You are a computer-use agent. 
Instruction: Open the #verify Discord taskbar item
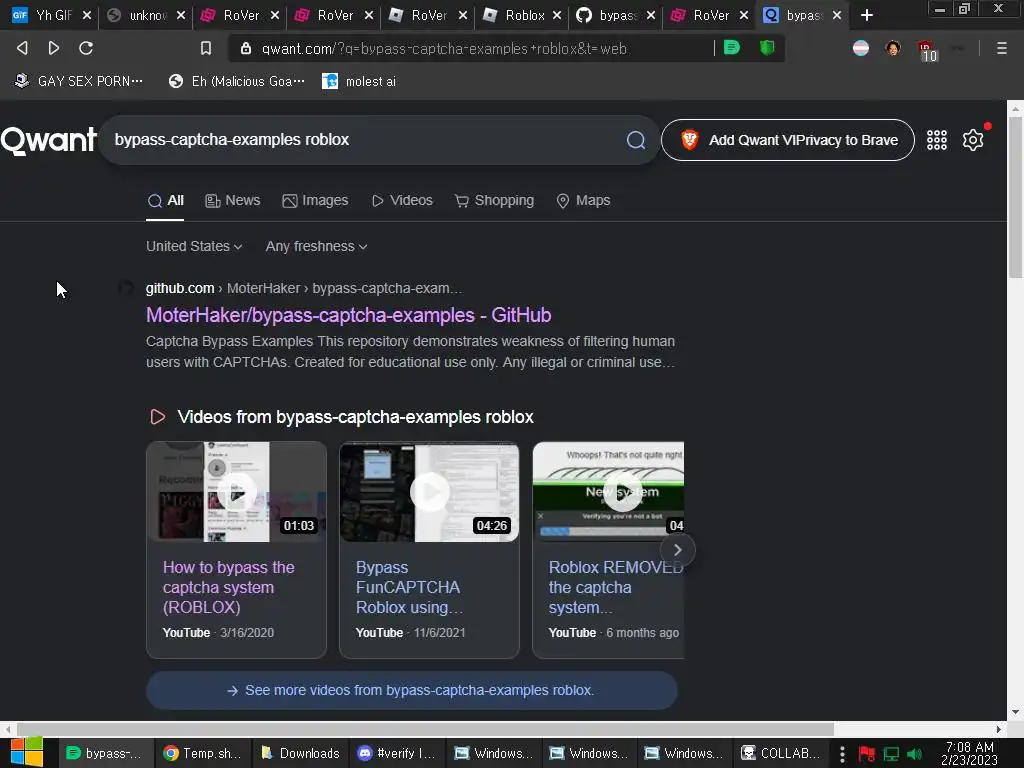(x=397, y=754)
